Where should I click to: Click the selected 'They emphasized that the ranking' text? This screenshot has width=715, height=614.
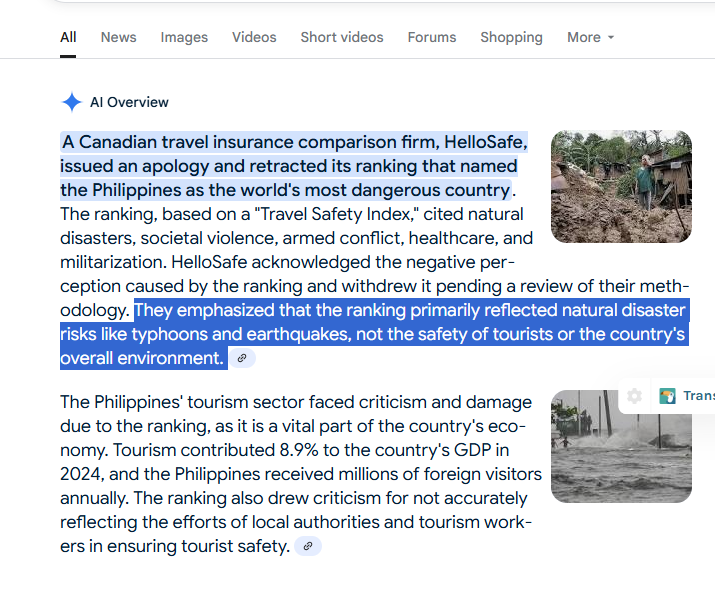click(x=374, y=334)
